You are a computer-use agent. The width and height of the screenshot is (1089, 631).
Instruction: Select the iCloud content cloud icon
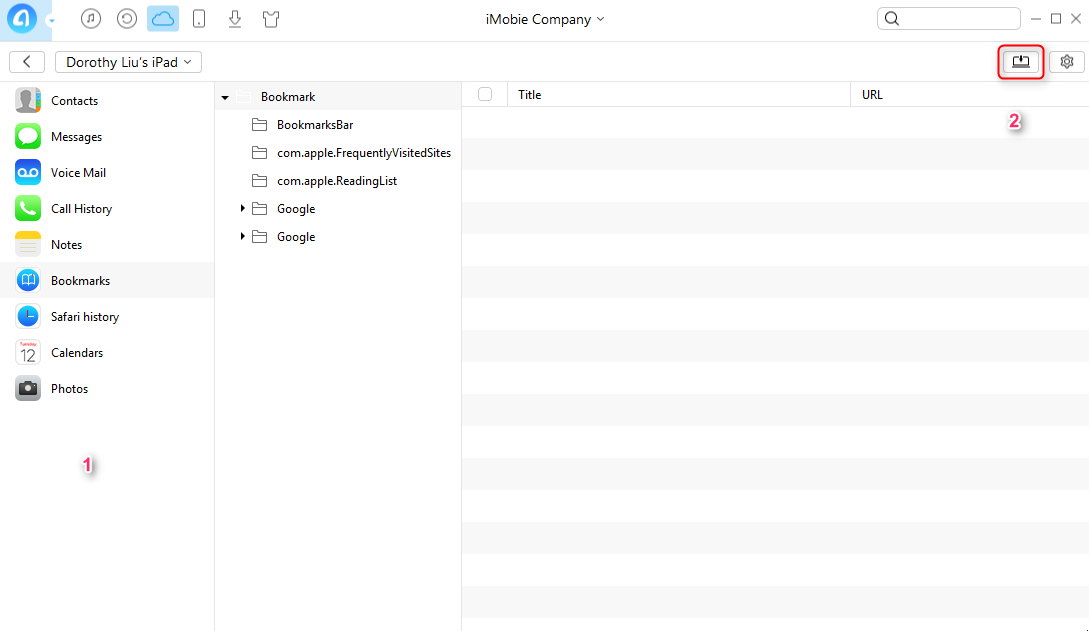(x=163, y=19)
